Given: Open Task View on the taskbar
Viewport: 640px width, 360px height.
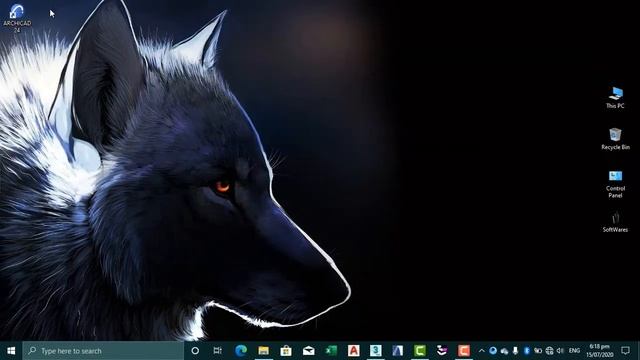Looking at the screenshot, I should tap(218, 351).
